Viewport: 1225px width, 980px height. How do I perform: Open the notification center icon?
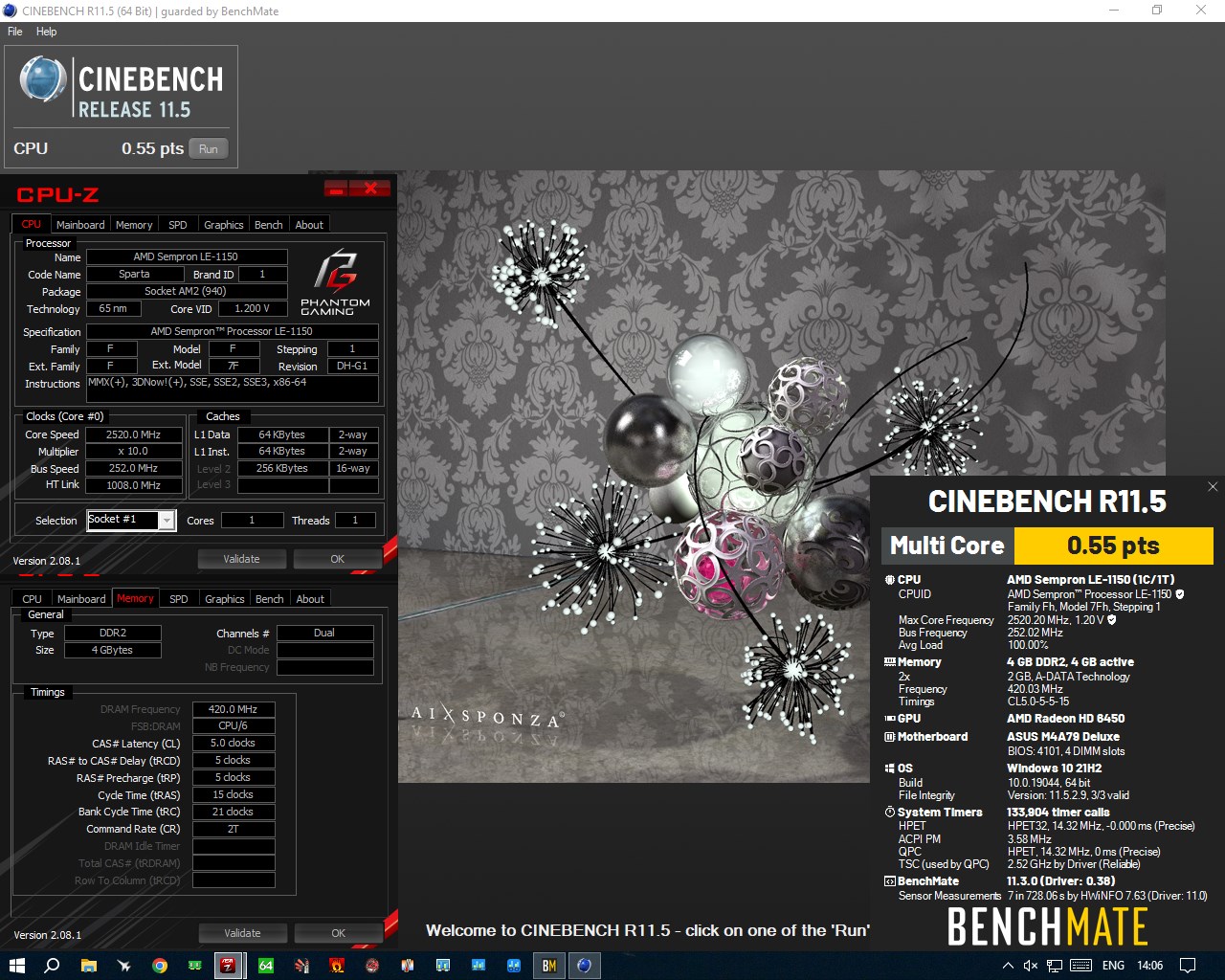1188,966
